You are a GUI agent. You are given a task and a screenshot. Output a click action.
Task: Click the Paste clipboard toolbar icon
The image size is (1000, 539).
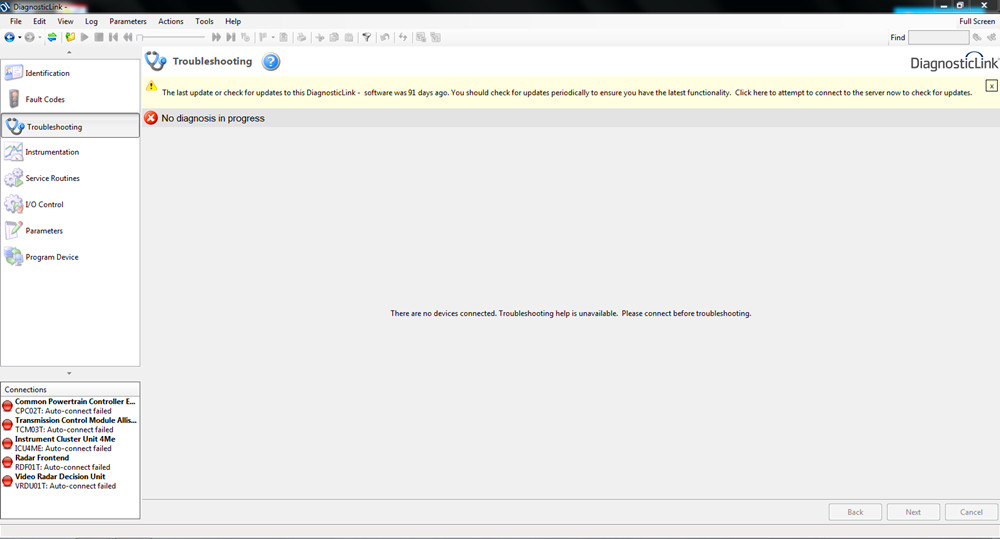[x=349, y=38]
